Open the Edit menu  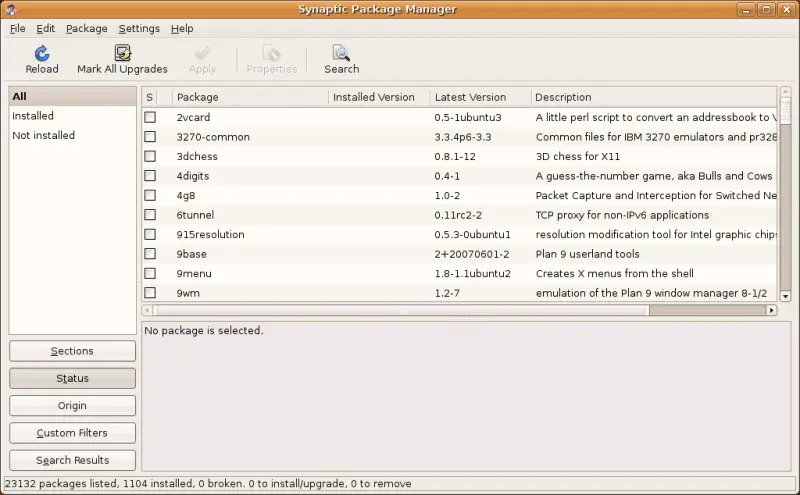[45, 29]
